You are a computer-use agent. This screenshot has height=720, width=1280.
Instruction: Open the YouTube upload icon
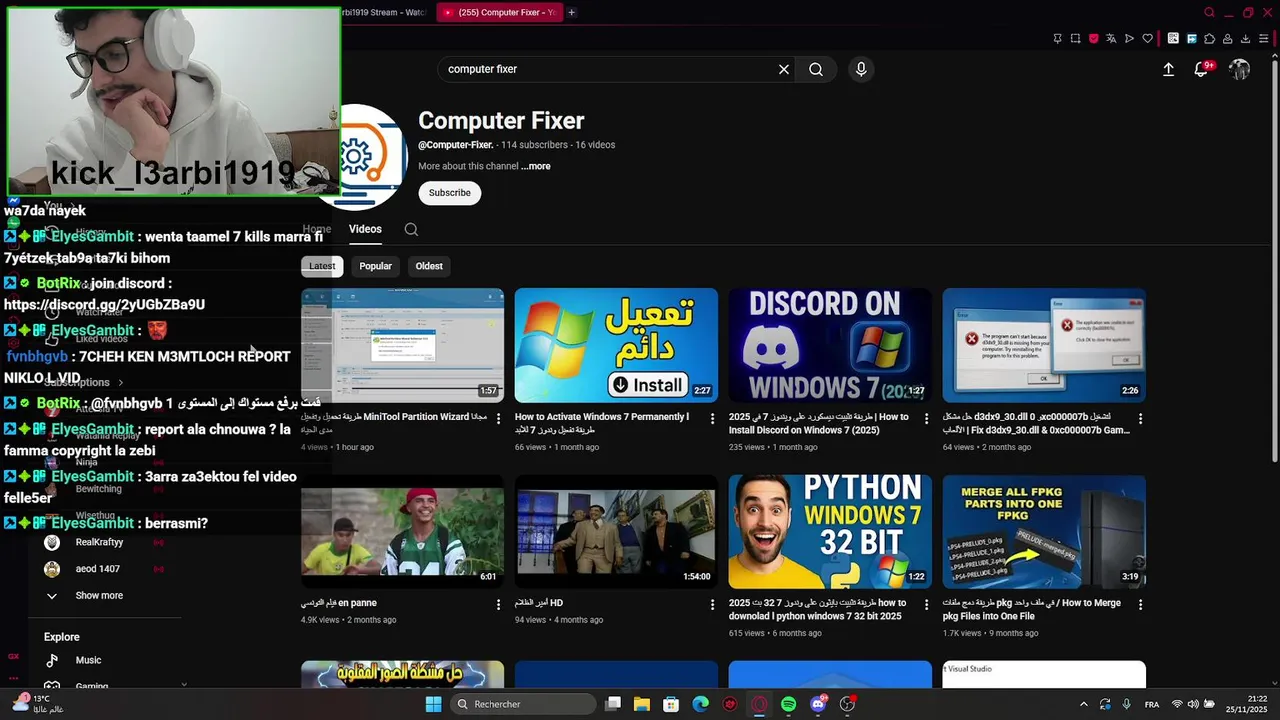tap(1168, 69)
